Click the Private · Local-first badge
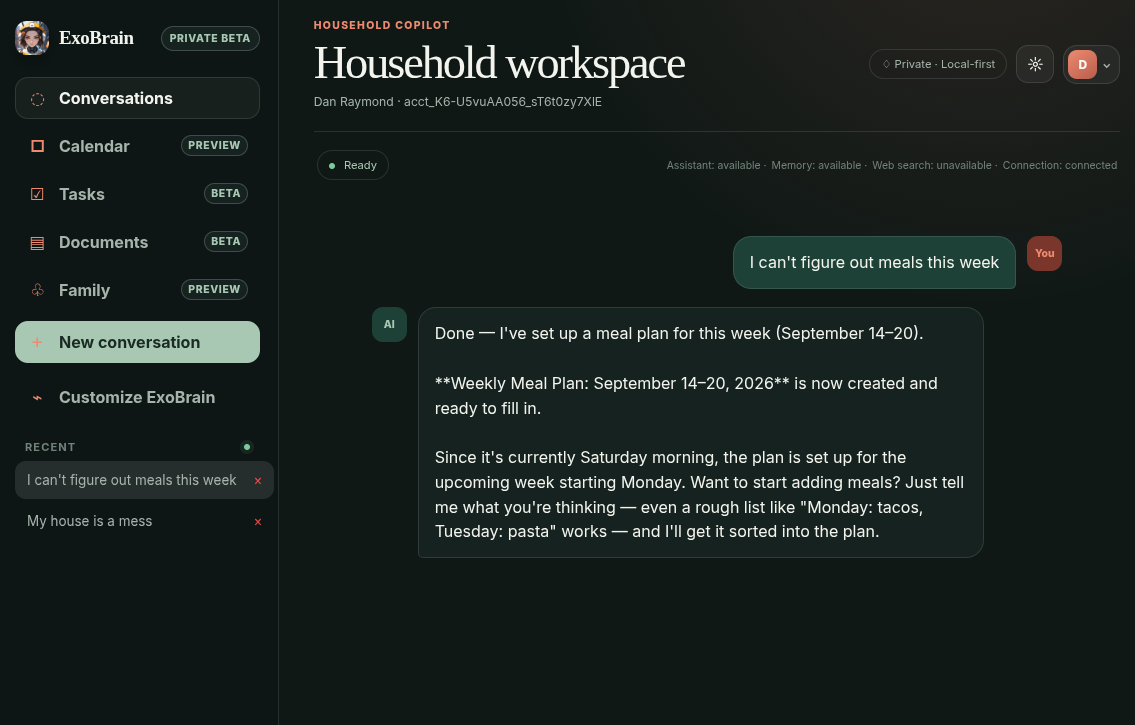Viewport: 1135px width, 725px height. [x=938, y=64]
